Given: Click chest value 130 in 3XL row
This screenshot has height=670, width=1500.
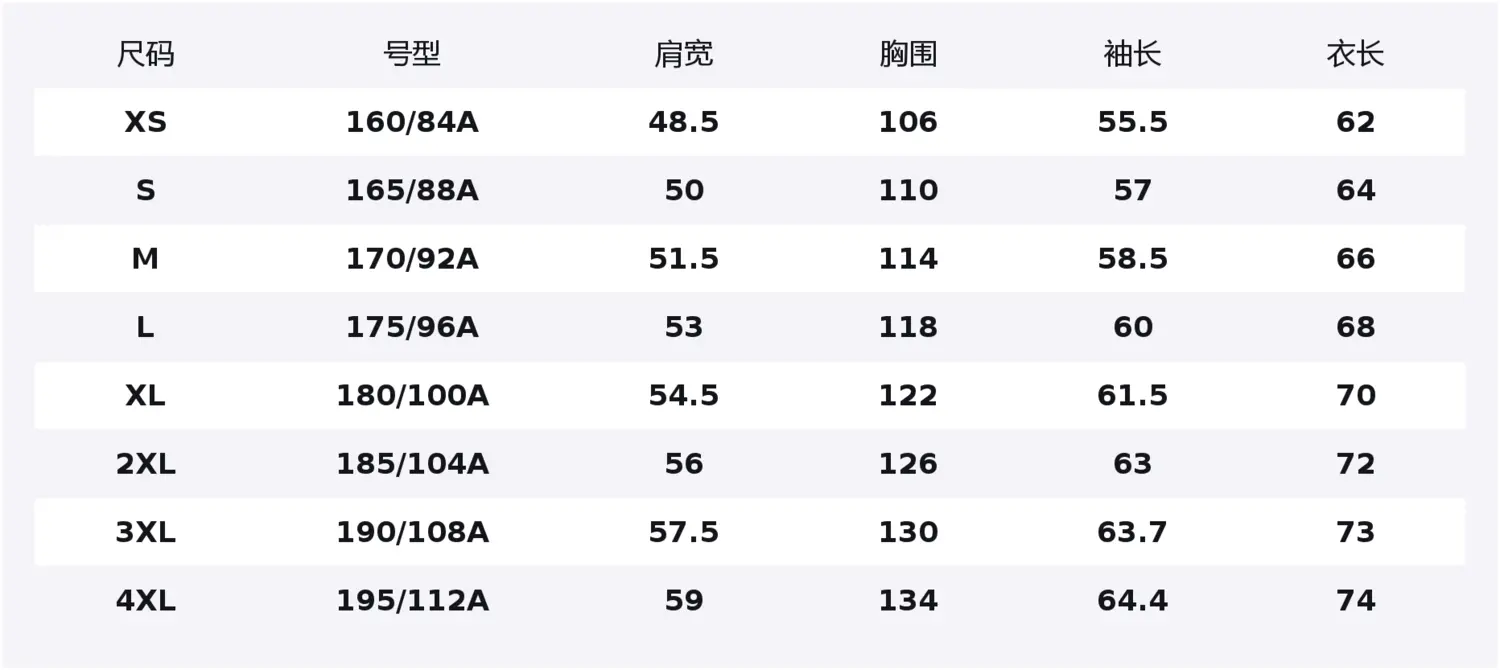Looking at the screenshot, I should point(908,532).
